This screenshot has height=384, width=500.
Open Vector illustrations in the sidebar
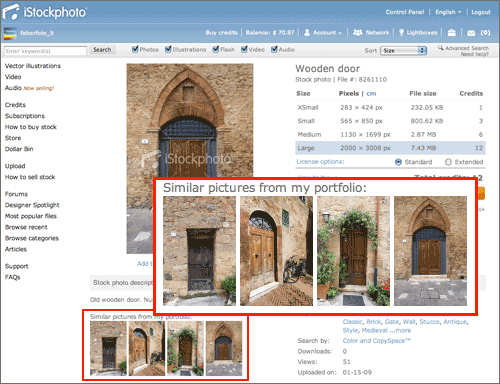pyautogui.click(x=33, y=66)
